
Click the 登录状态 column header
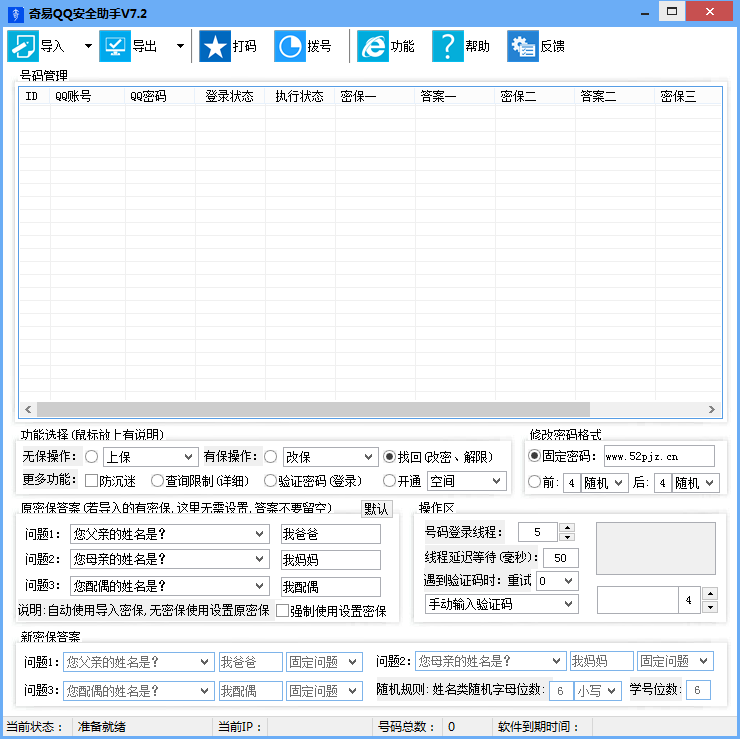pyautogui.click(x=229, y=97)
